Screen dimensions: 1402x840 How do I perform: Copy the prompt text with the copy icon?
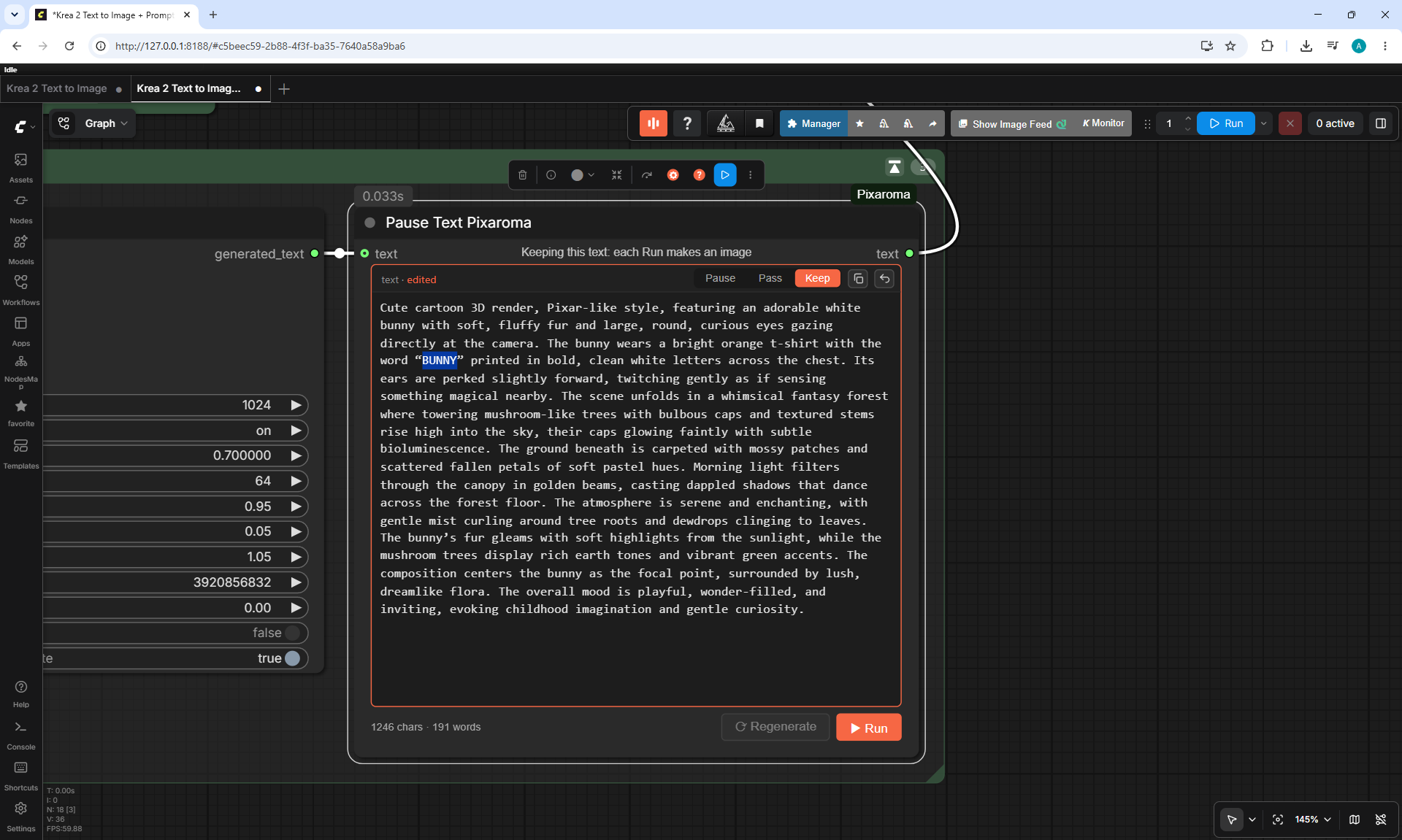[859, 279]
